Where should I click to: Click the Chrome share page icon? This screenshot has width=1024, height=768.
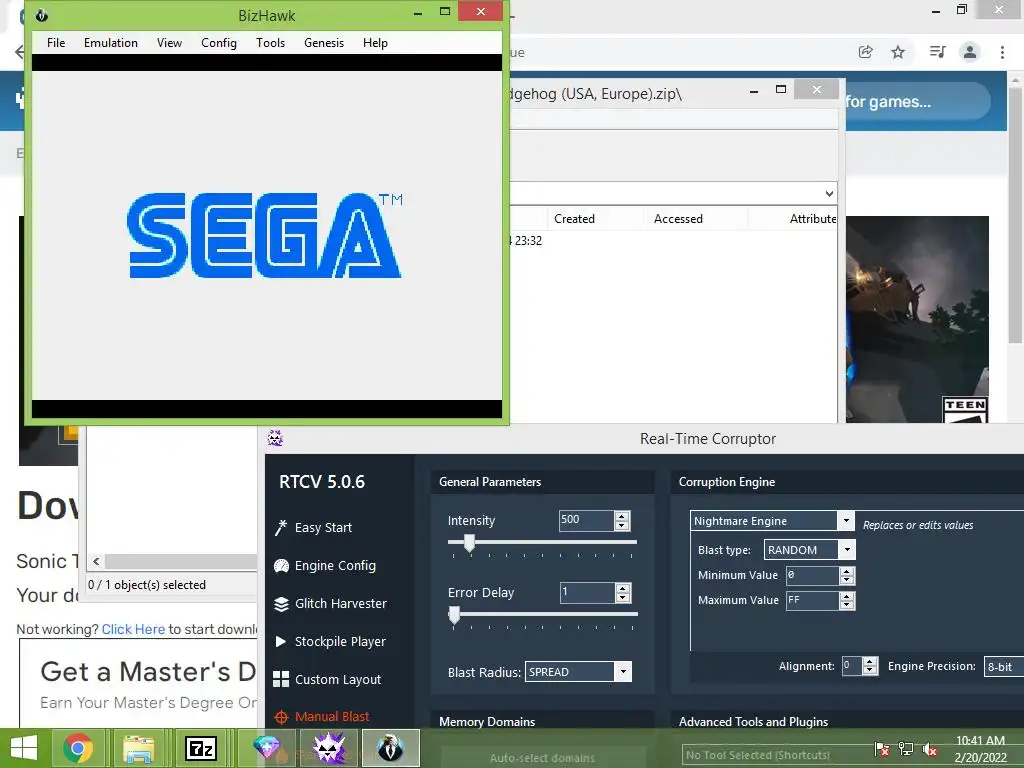(866, 52)
